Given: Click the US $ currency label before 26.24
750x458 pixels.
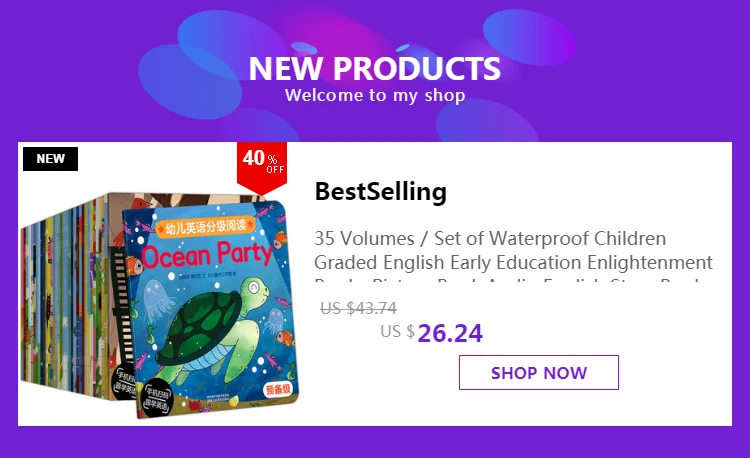Looking at the screenshot, I should coord(397,331).
